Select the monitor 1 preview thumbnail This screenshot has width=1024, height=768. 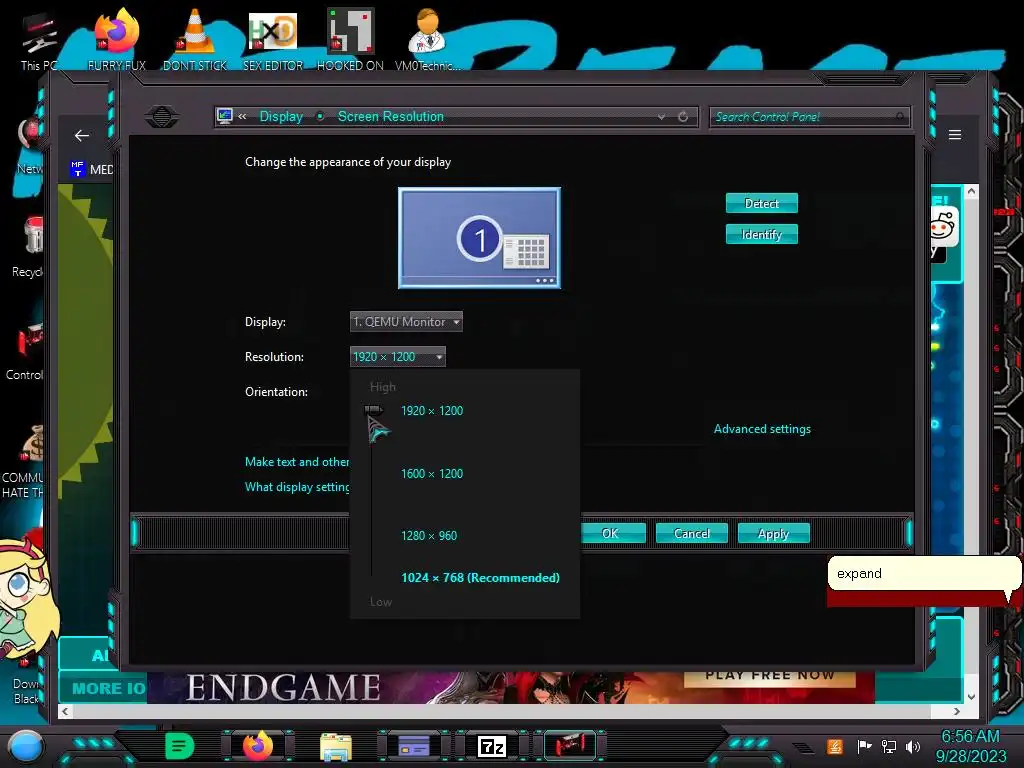(x=479, y=238)
